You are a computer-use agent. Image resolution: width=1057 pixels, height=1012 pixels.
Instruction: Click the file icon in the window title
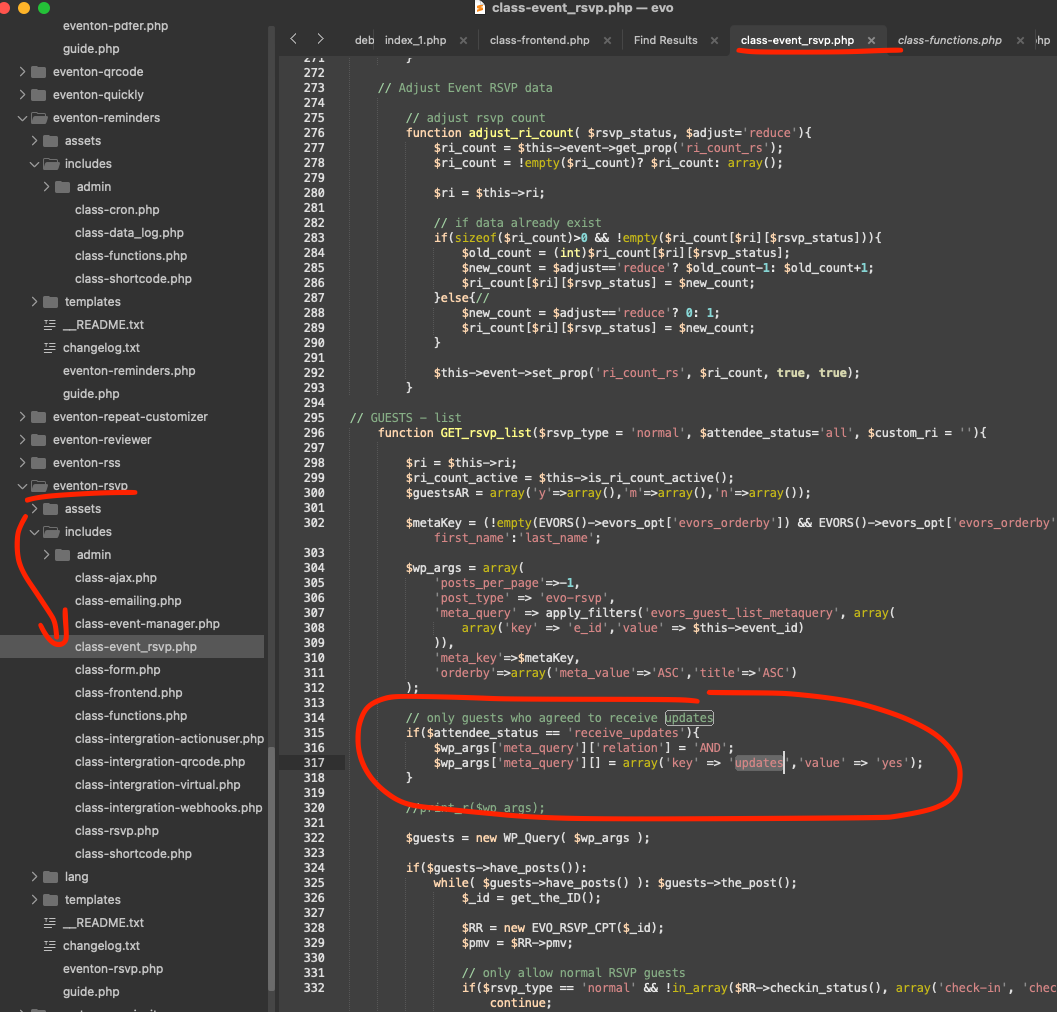tap(480, 7)
